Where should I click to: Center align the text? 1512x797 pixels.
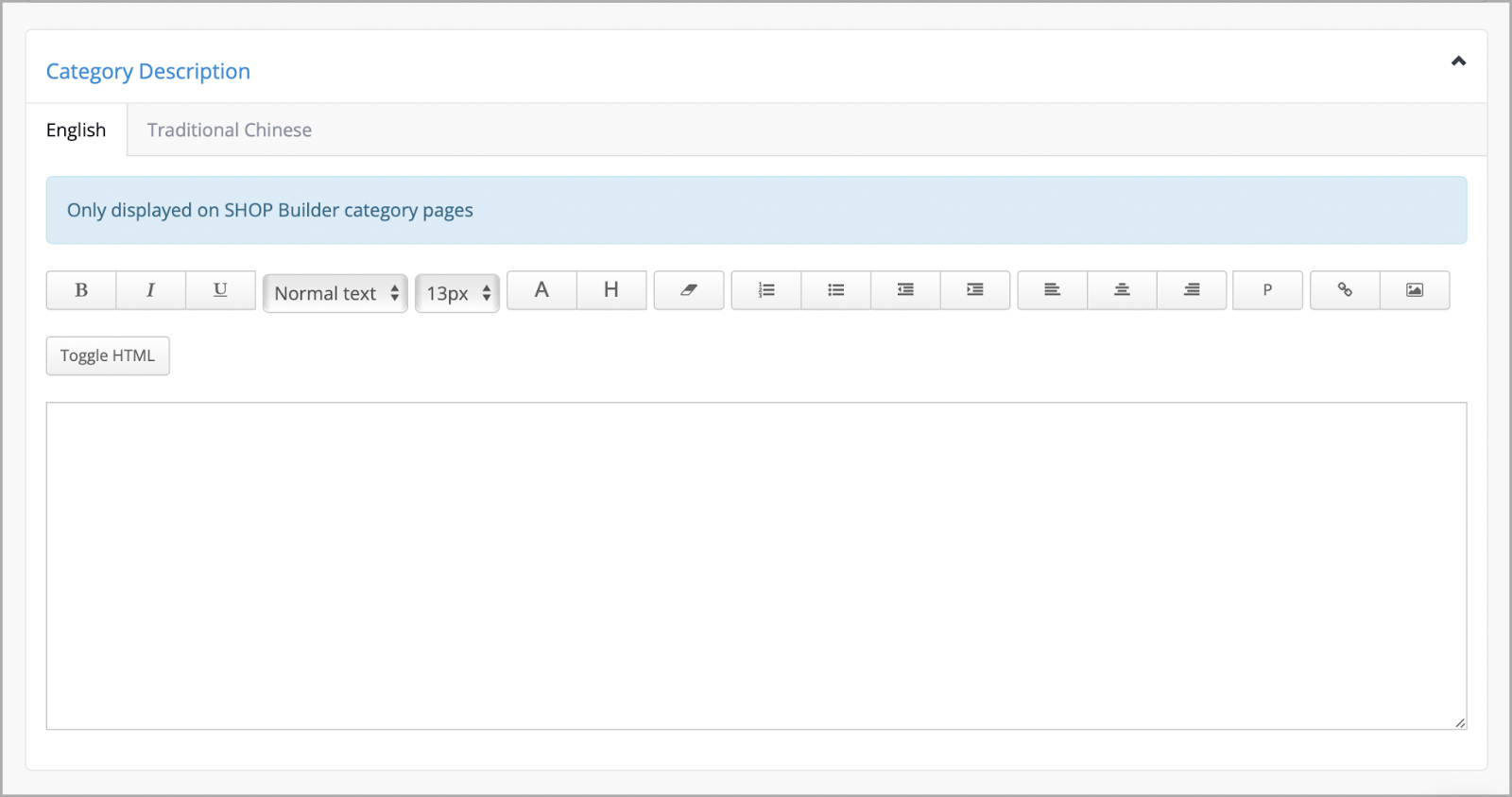pos(1122,290)
